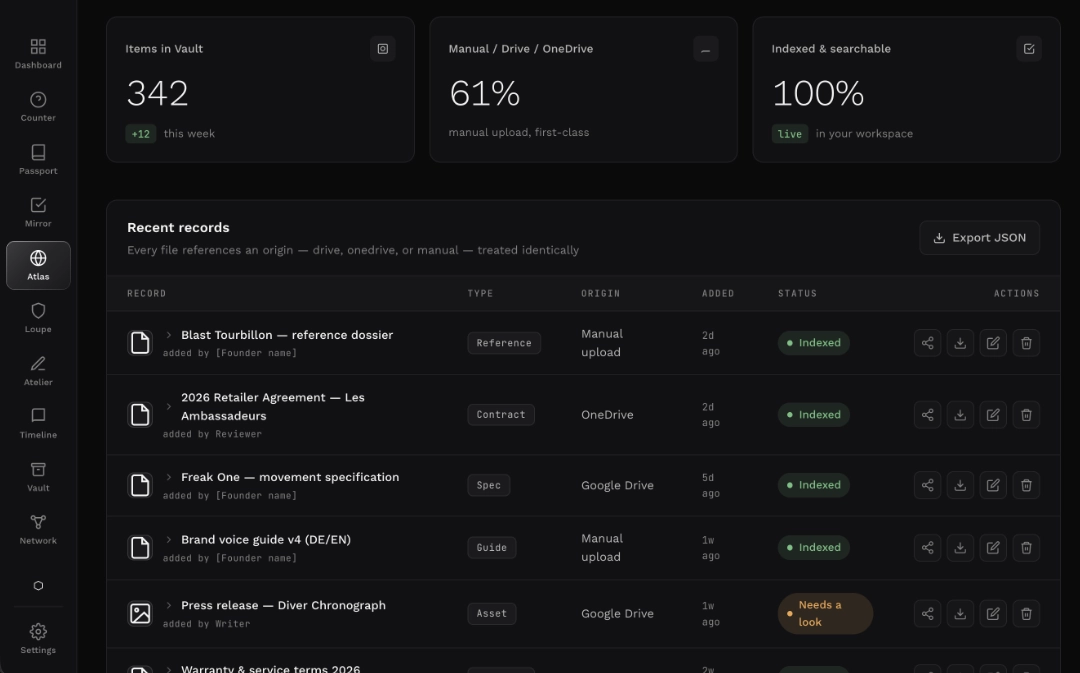Edit the 2026 Retailer Agreement record
Screen dimensions: 1080x673
coord(993,415)
